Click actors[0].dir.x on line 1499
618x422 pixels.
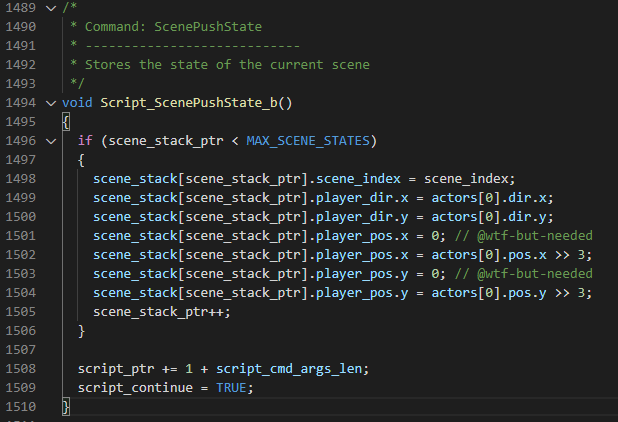click(489, 198)
